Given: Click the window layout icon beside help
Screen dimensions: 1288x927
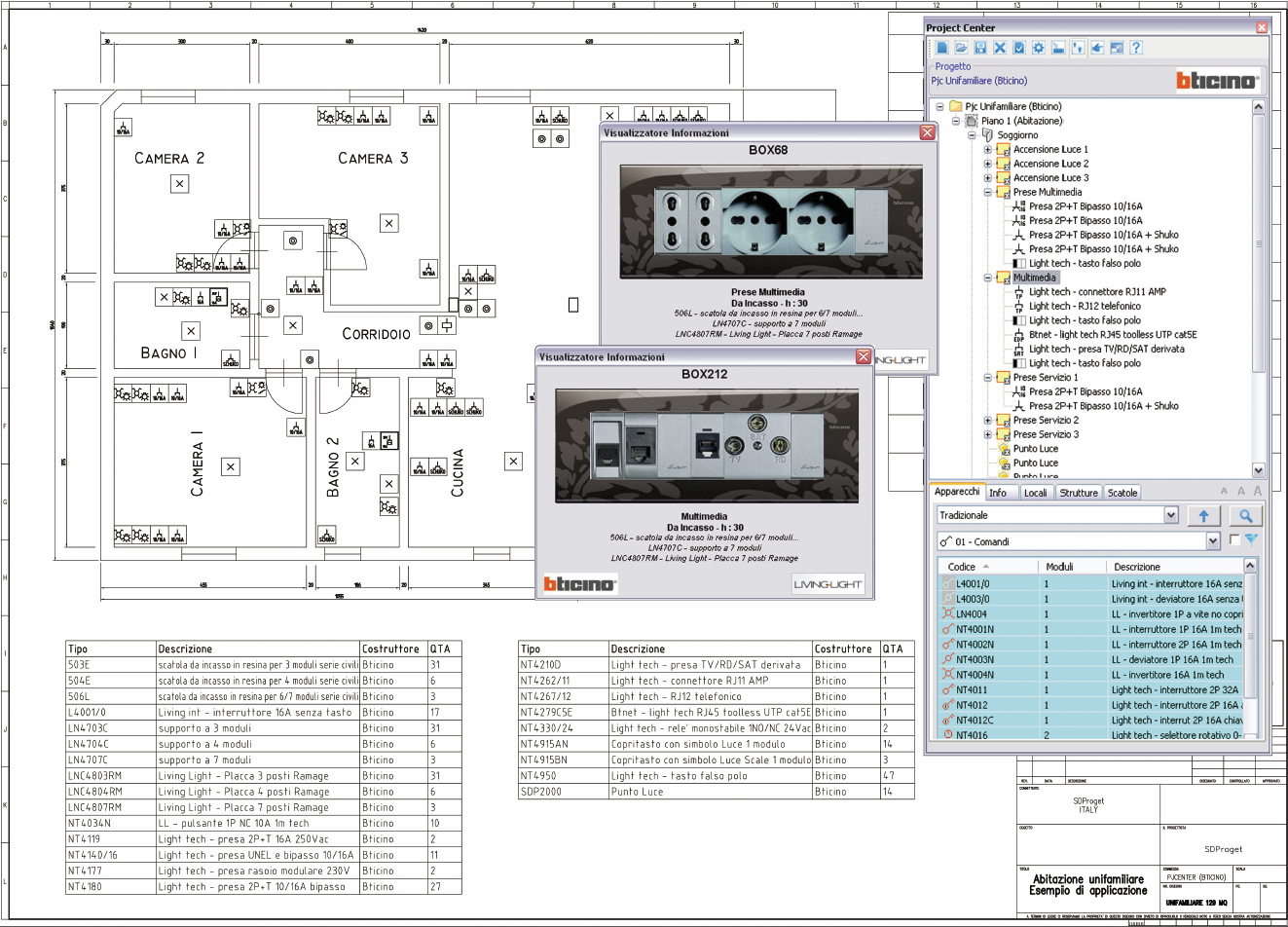Looking at the screenshot, I should click(1117, 48).
